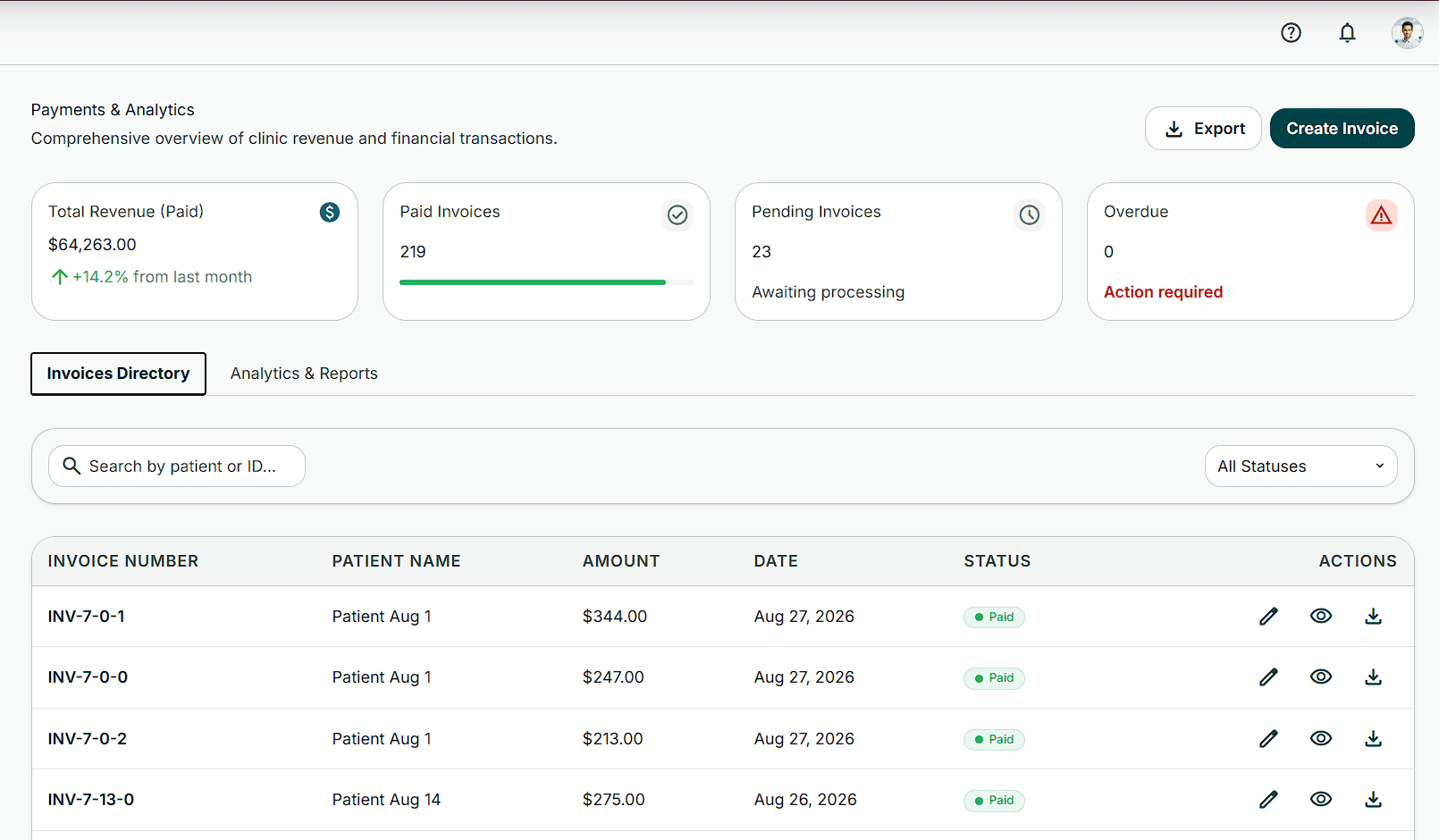Switch to Analytics & Reports tab
The height and width of the screenshot is (840, 1439).
[x=304, y=374]
